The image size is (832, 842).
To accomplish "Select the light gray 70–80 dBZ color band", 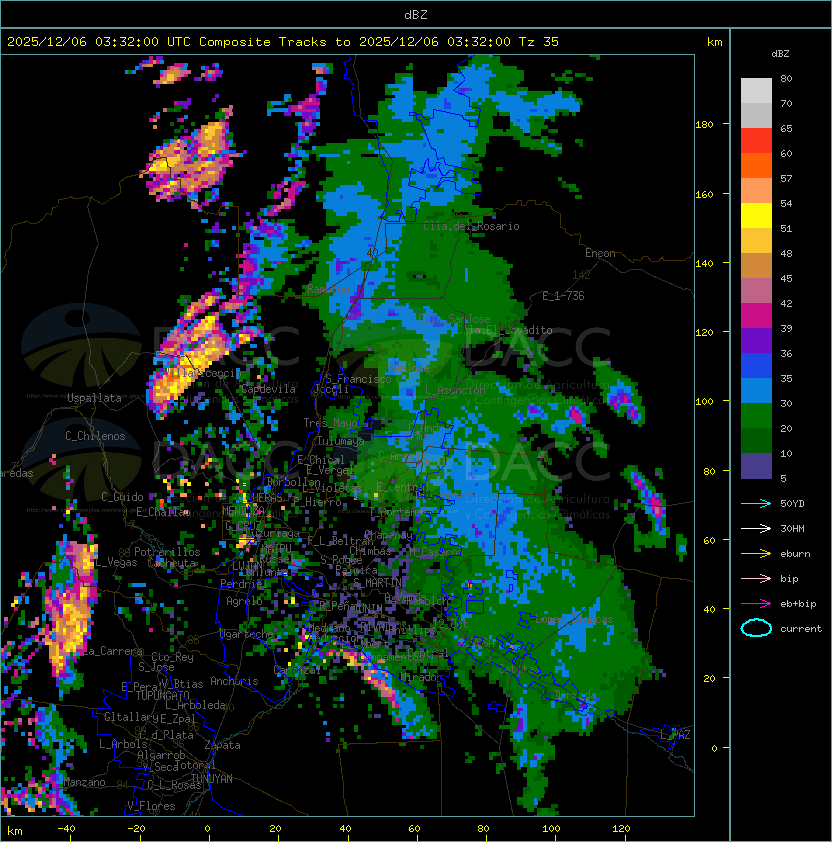I will click(756, 91).
